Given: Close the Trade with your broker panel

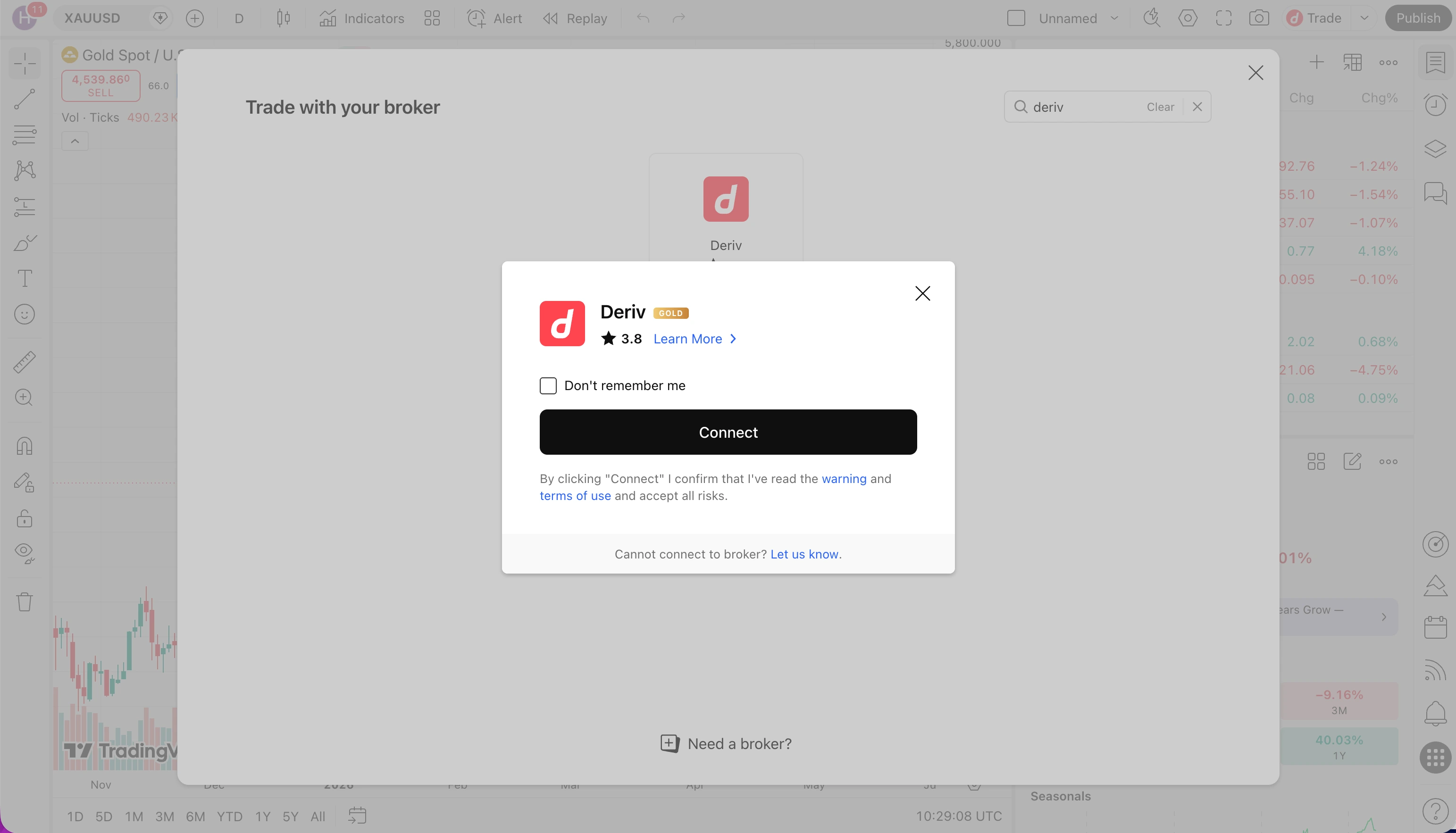Looking at the screenshot, I should click(1255, 73).
